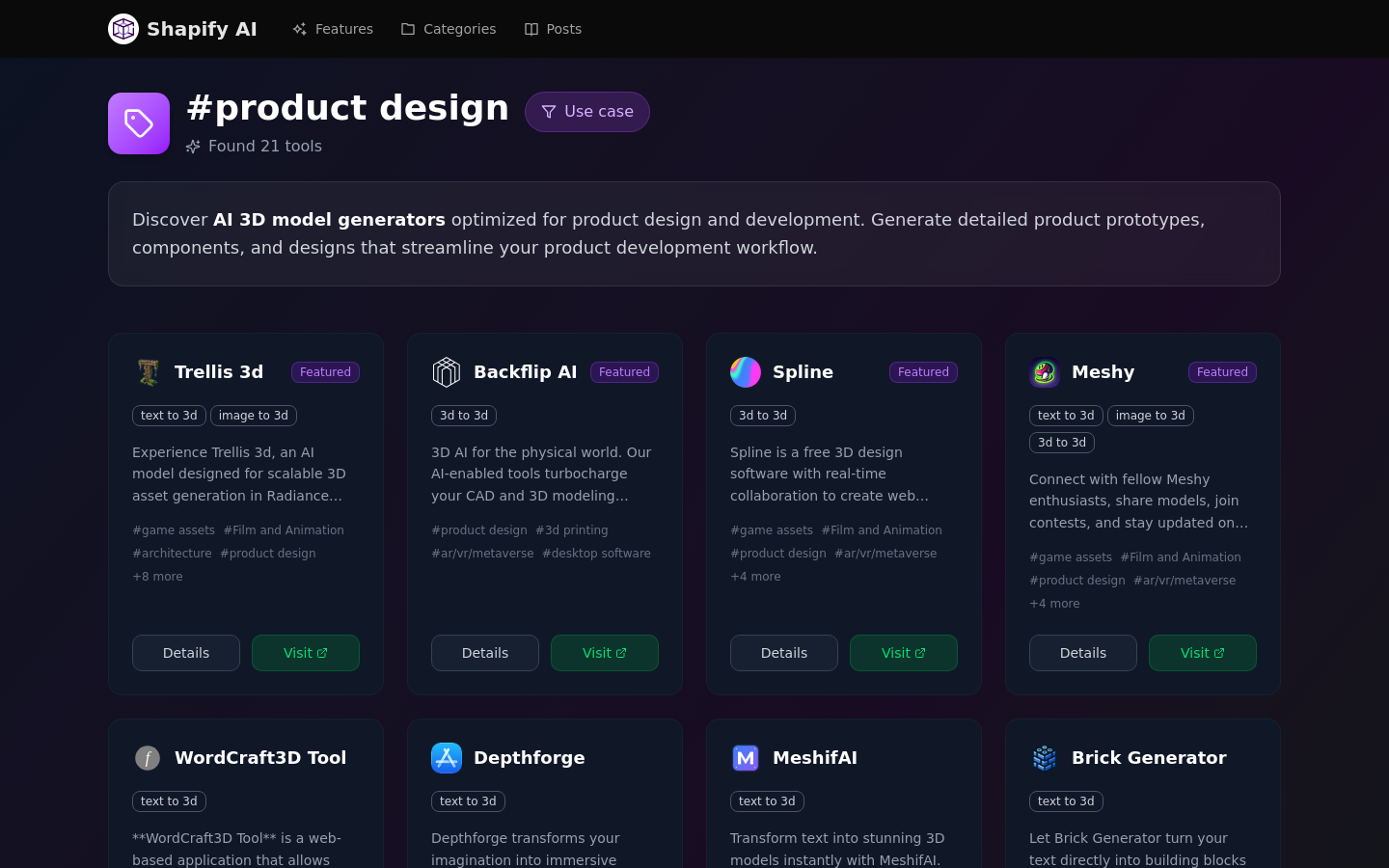The image size is (1389, 868).
Task: Select 3d to 3d tag on Meshy
Action: click(1062, 443)
